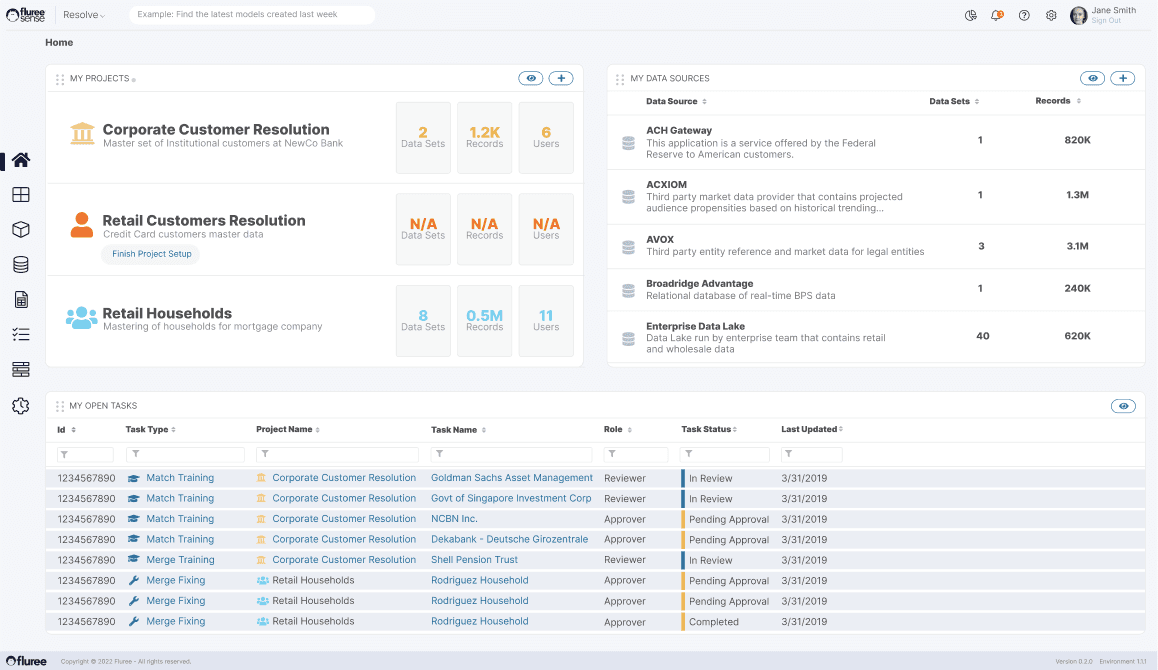Open the grid table icon in sidebar
The height and width of the screenshot is (670, 1158).
pyautogui.click(x=21, y=194)
